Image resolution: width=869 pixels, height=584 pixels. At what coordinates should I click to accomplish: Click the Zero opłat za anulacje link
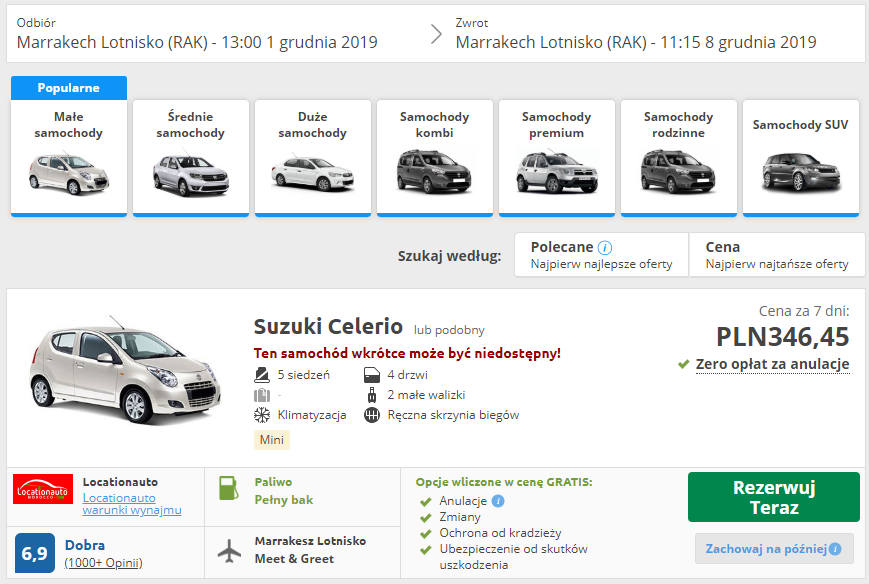pos(772,364)
